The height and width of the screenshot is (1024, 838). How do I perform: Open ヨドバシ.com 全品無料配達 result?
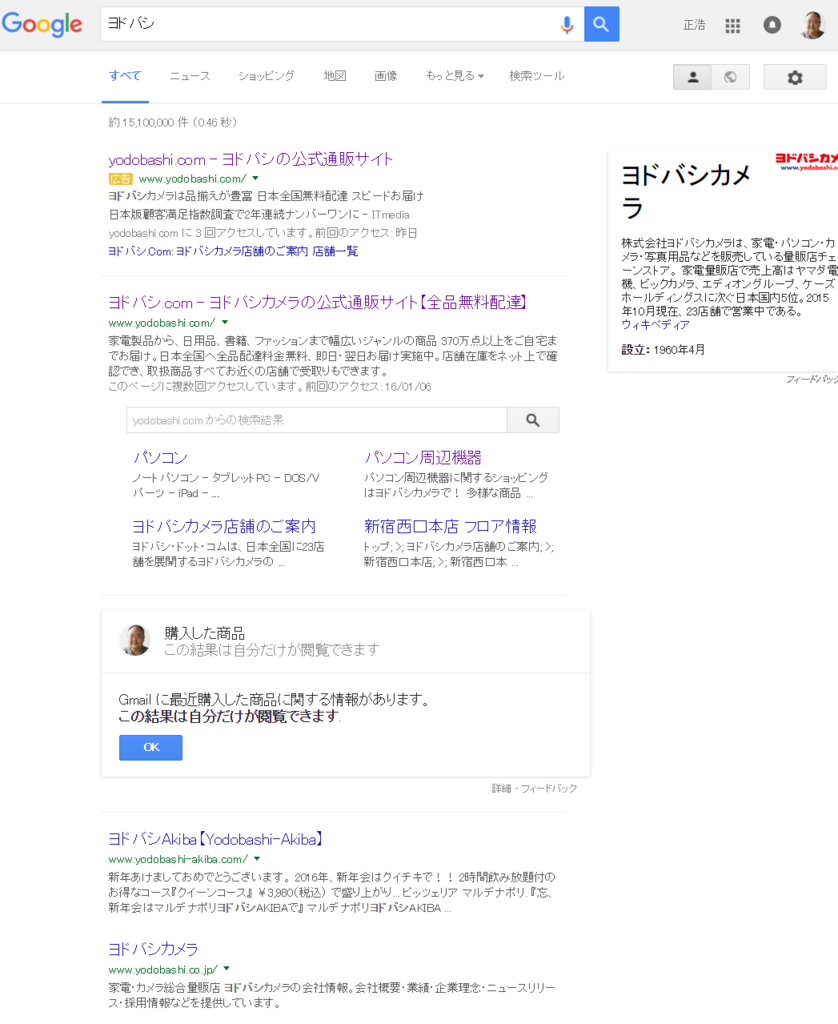[x=317, y=302]
